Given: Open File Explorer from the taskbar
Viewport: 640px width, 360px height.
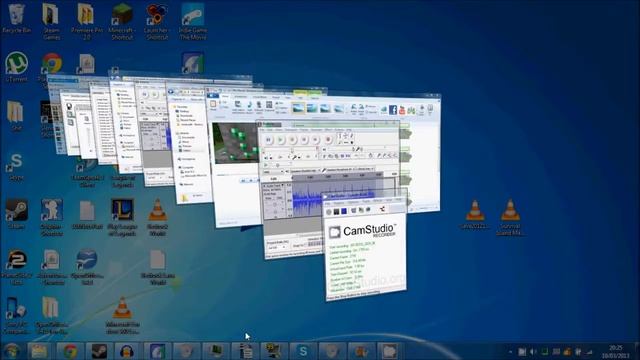Looking at the screenshot, I should point(39,351).
